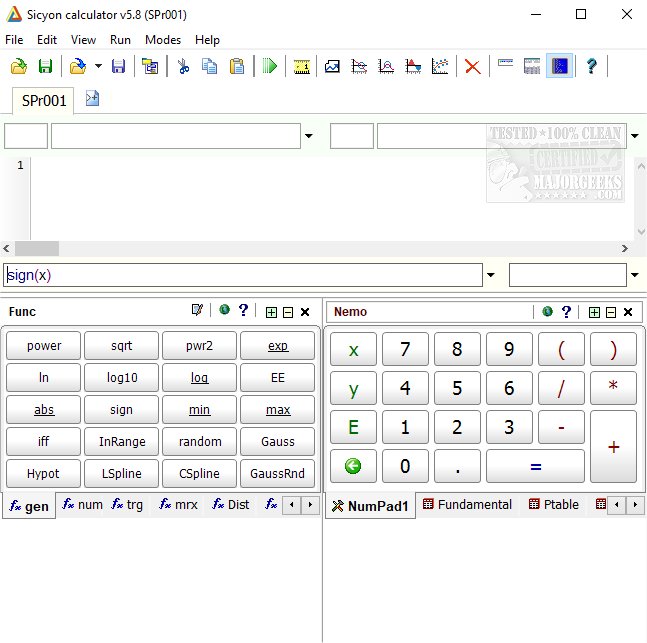Click the sqrt function button
Screen dimensions: 647x643
point(121,345)
